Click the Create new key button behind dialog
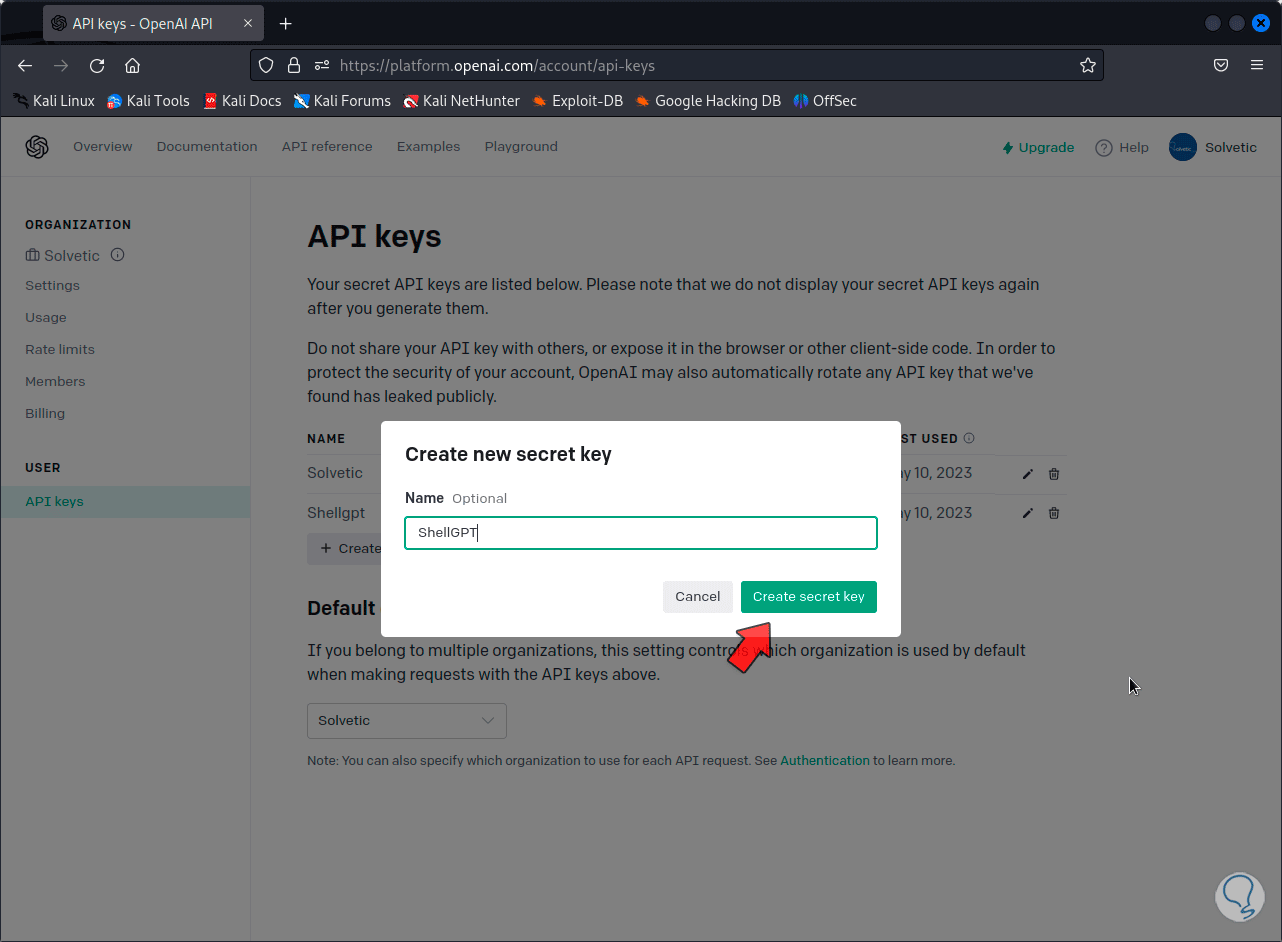Screen dimensions: 1282x942 (x=344, y=548)
